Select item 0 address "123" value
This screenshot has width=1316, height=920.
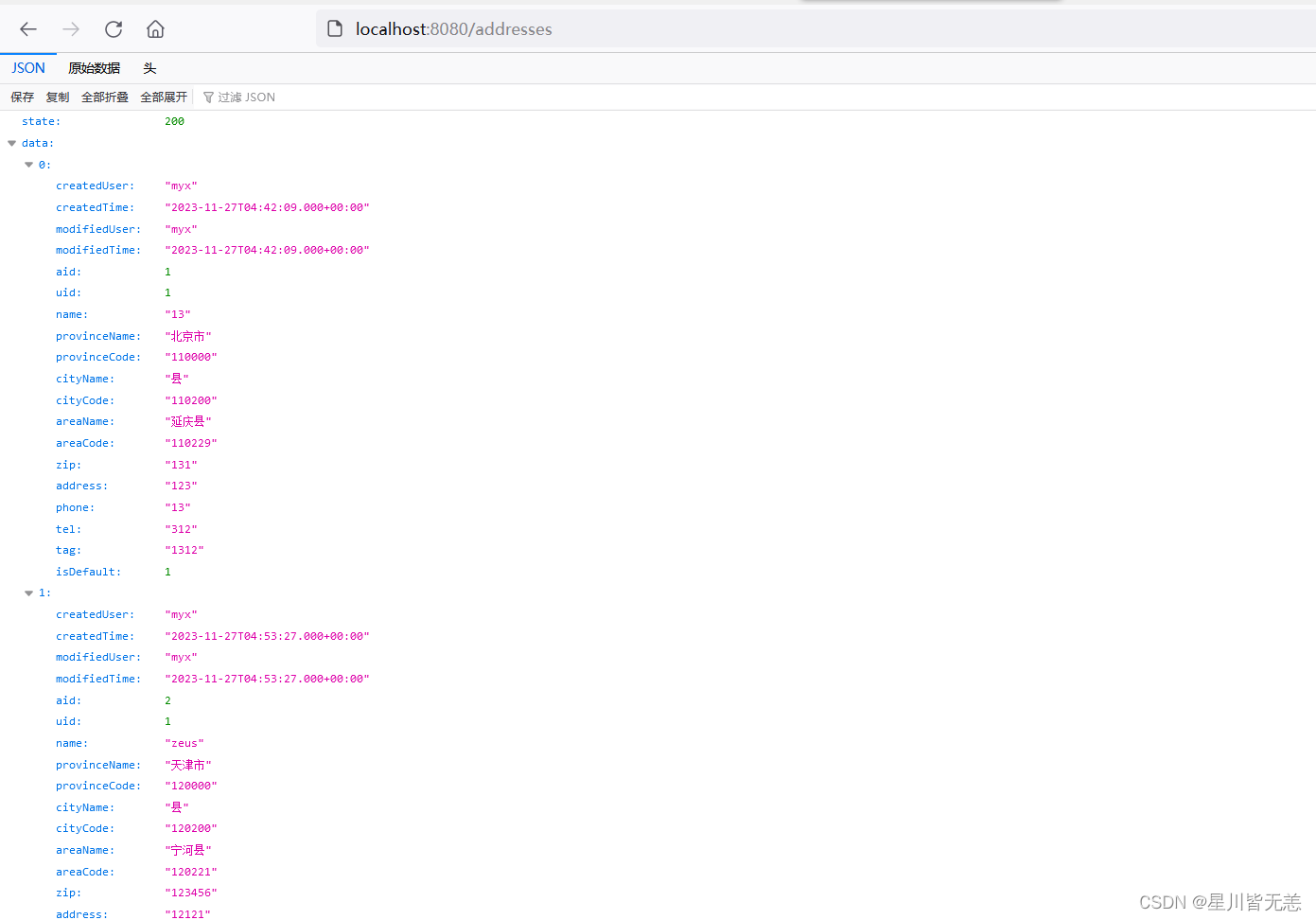click(181, 486)
